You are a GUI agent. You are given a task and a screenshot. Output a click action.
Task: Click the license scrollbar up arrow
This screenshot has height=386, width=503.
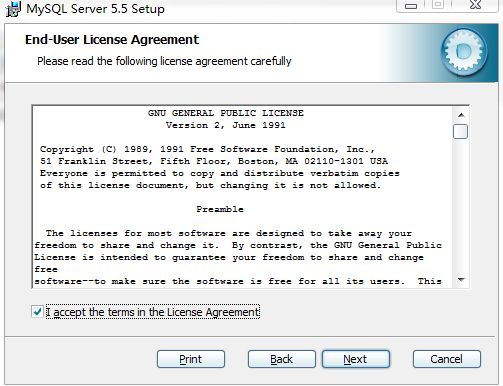(x=461, y=115)
